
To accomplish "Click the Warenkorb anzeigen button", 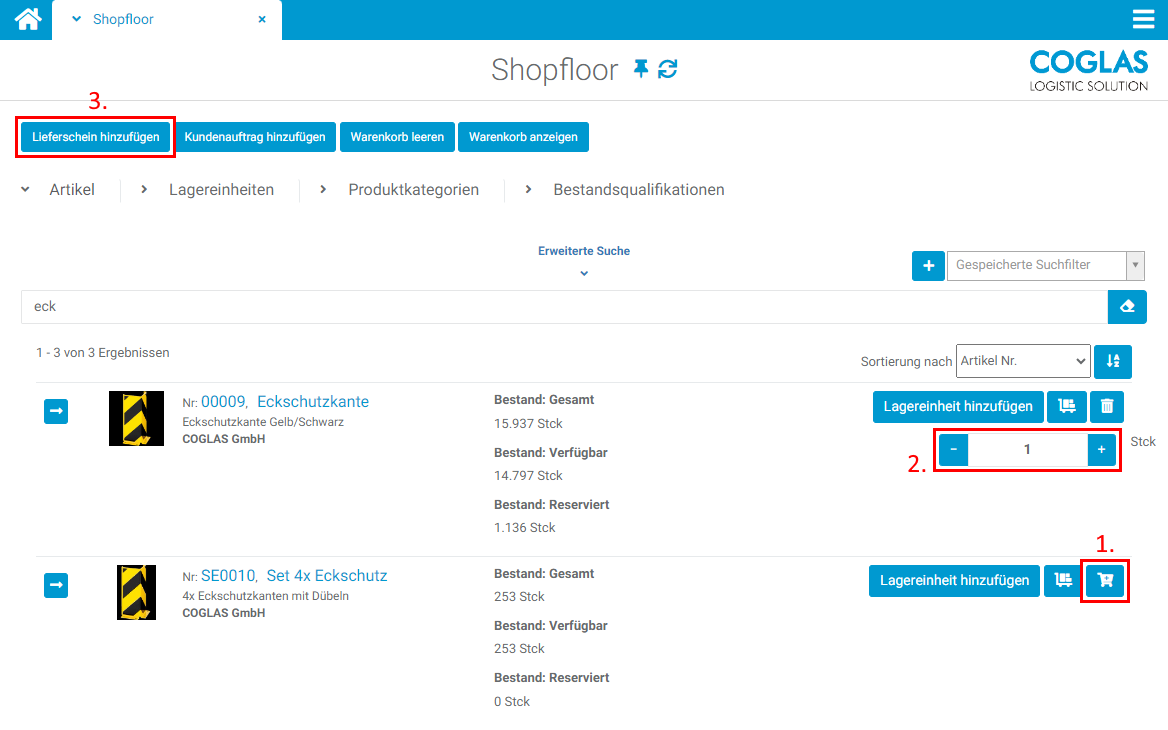I will coord(523,137).
